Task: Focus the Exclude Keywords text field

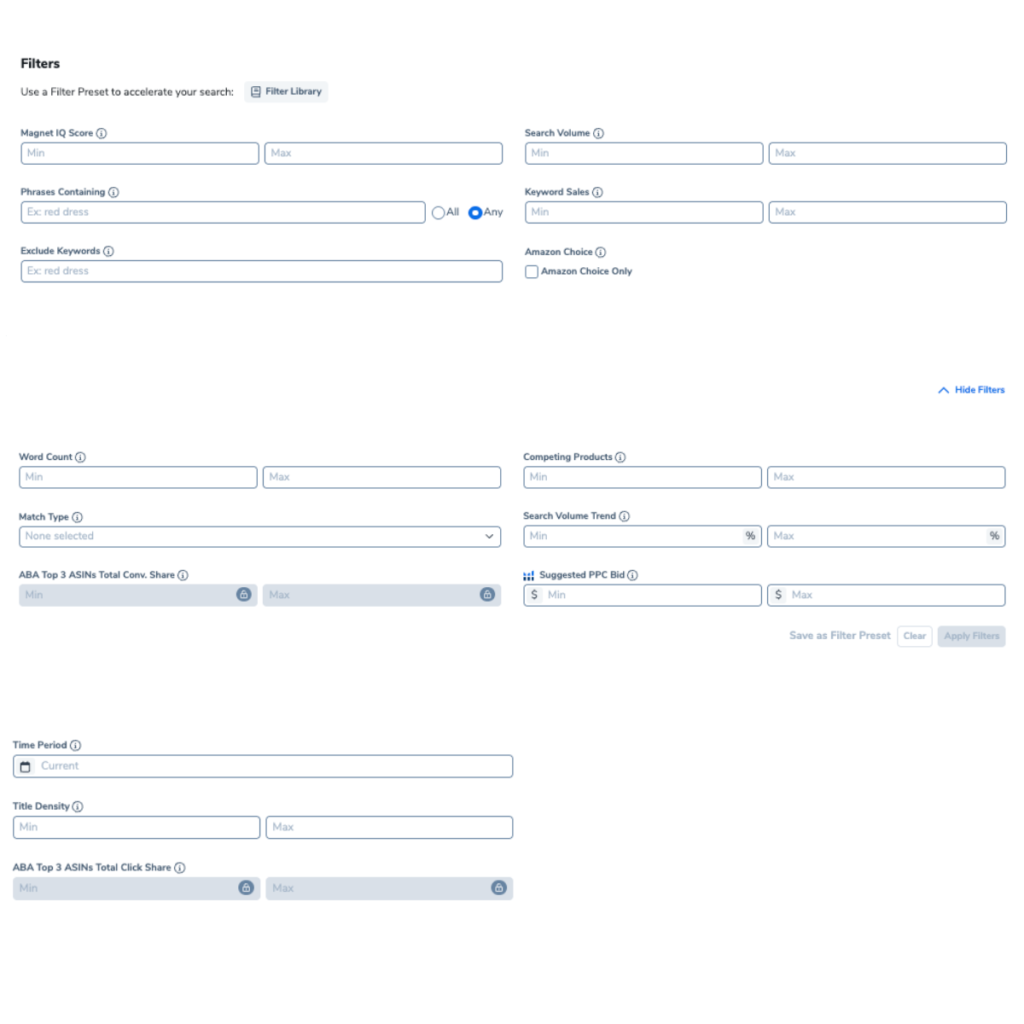Action: tap(261, 271)
